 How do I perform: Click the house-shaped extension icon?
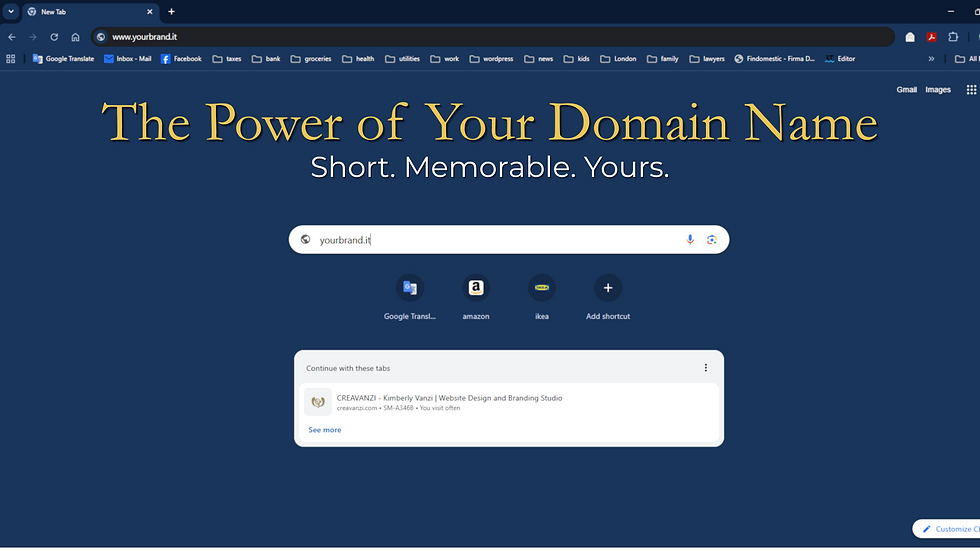tap(910, 37)
